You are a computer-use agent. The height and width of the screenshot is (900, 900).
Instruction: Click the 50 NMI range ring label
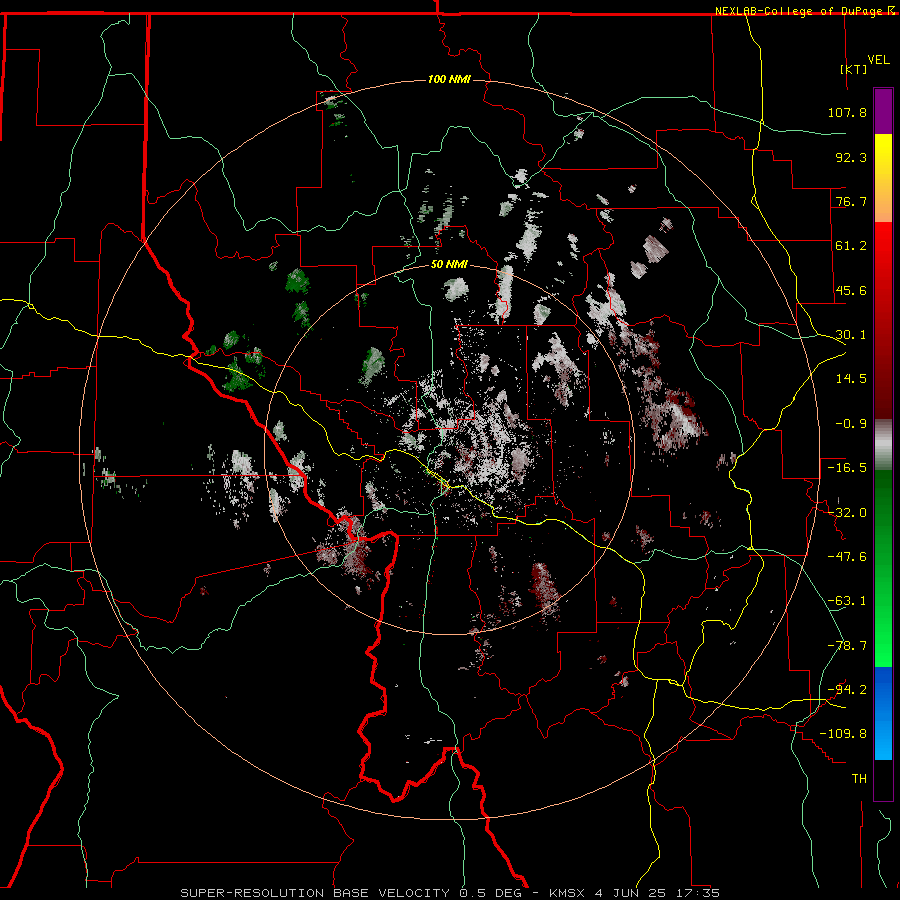(449, 265)
